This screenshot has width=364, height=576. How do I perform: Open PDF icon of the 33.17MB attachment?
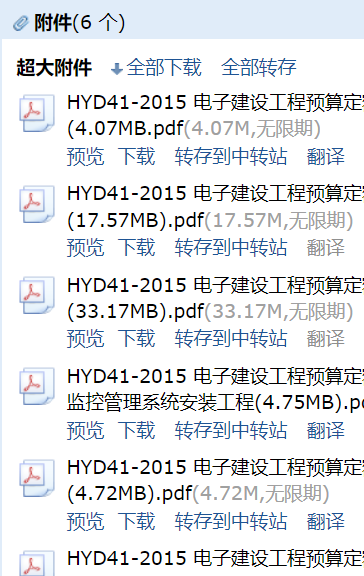[37, 295]
